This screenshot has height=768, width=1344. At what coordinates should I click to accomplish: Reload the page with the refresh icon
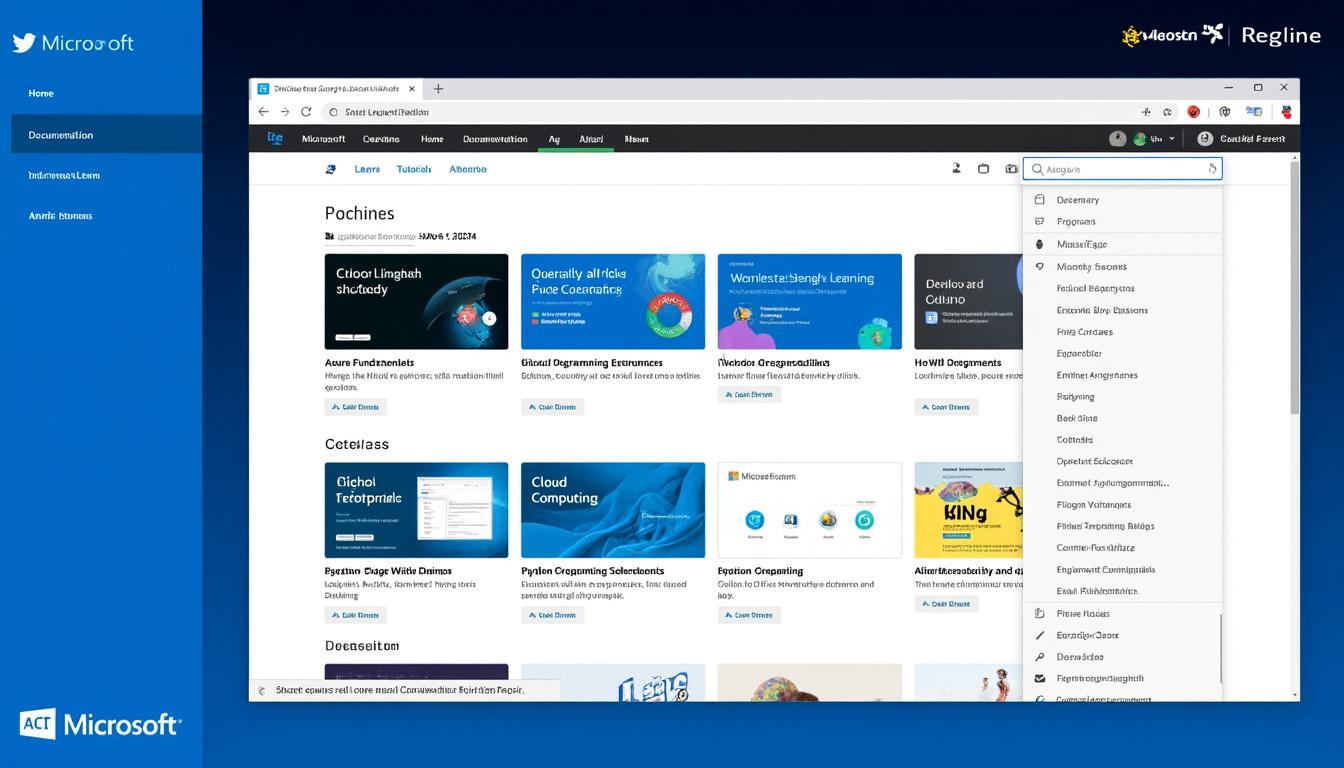coord(306,112)
